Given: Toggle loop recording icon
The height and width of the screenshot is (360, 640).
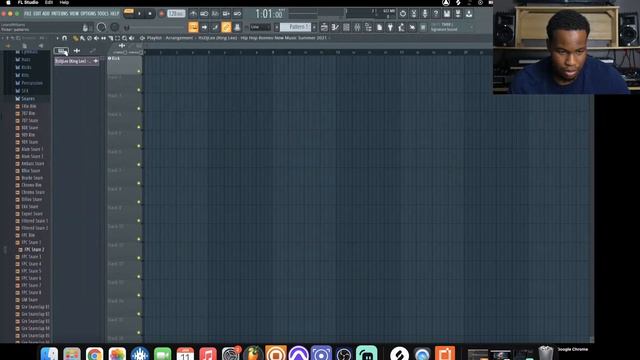Looking at the screenshot, I should pos(237,13).
